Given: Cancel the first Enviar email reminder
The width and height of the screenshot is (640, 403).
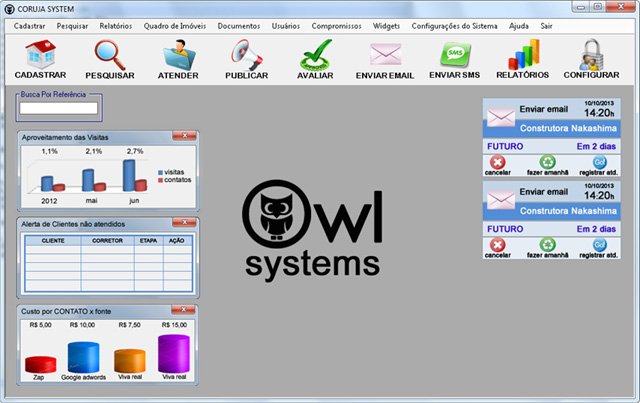Looking at the screenshot, I should point(498,165).
